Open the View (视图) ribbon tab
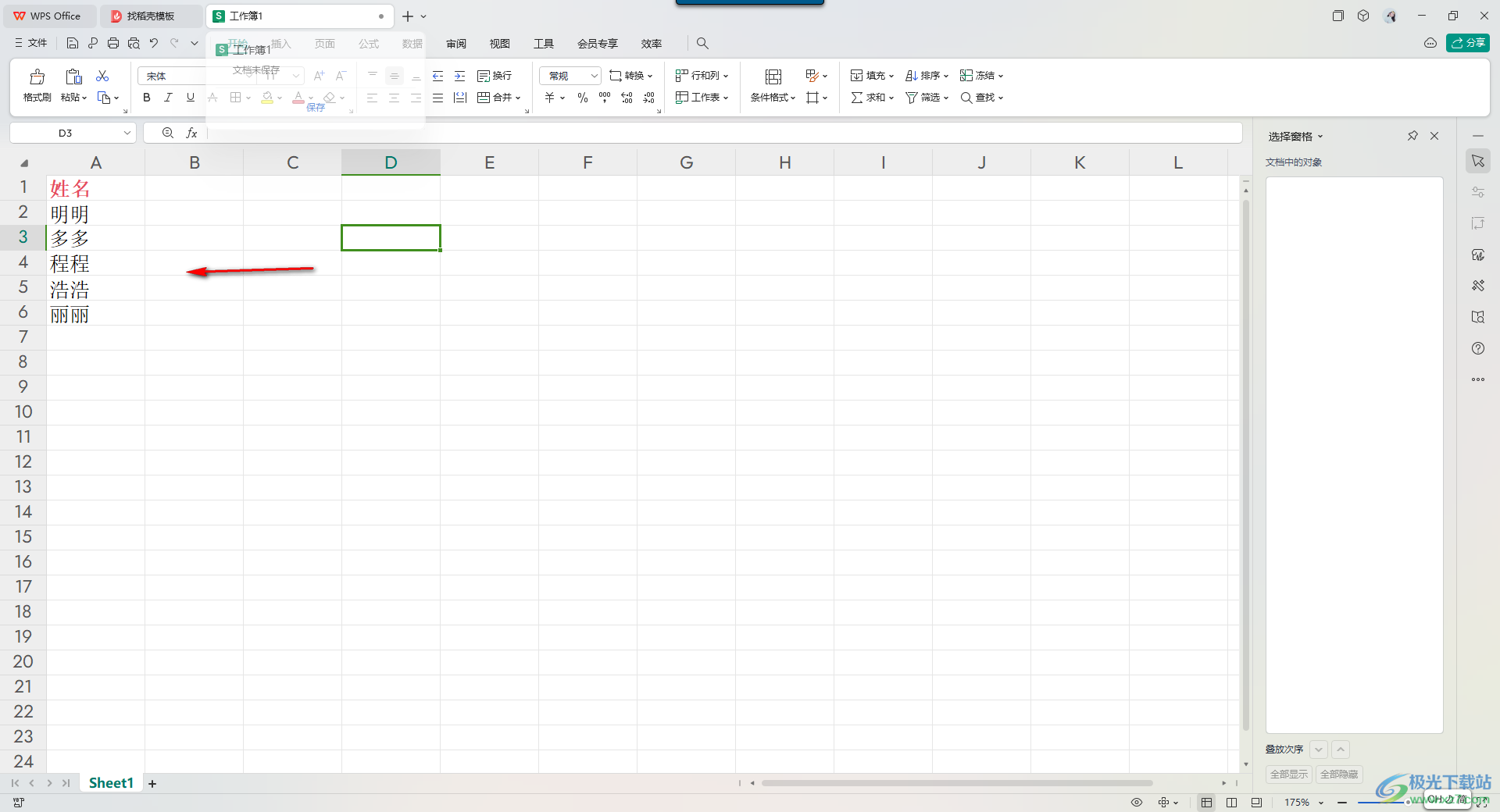Image resolution: width=1500 pixels, height=812 pixels. point(500,44)
